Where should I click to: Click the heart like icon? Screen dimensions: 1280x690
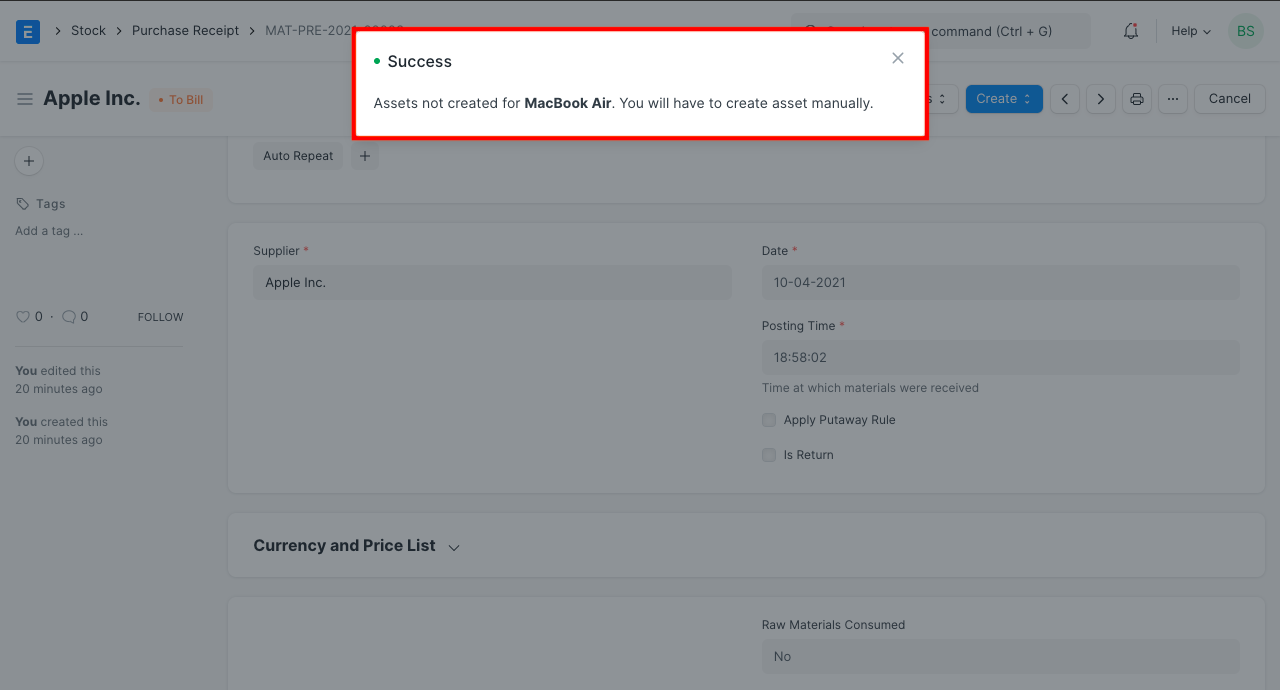point(23,317)
